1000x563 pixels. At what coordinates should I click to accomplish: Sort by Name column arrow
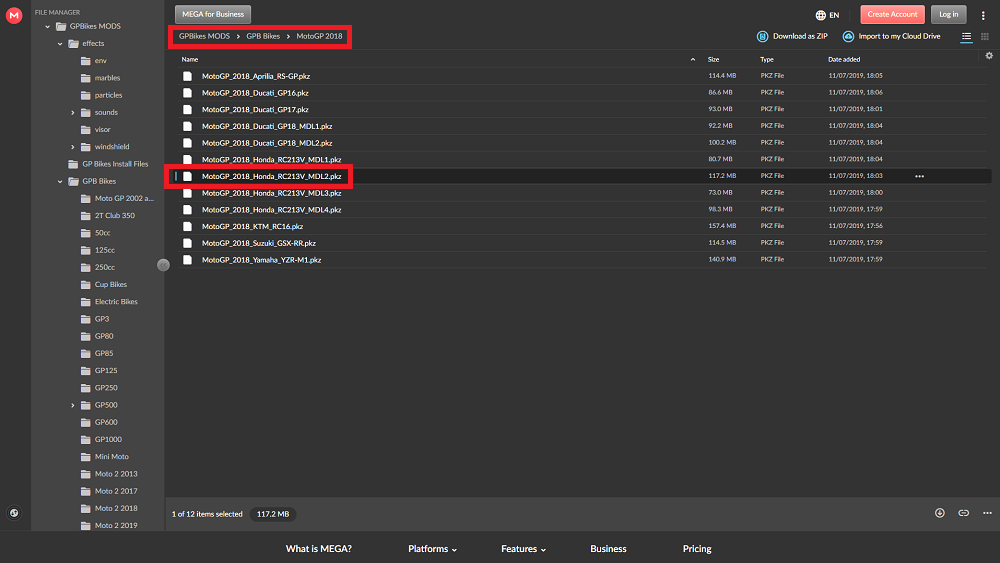[693, 59]
